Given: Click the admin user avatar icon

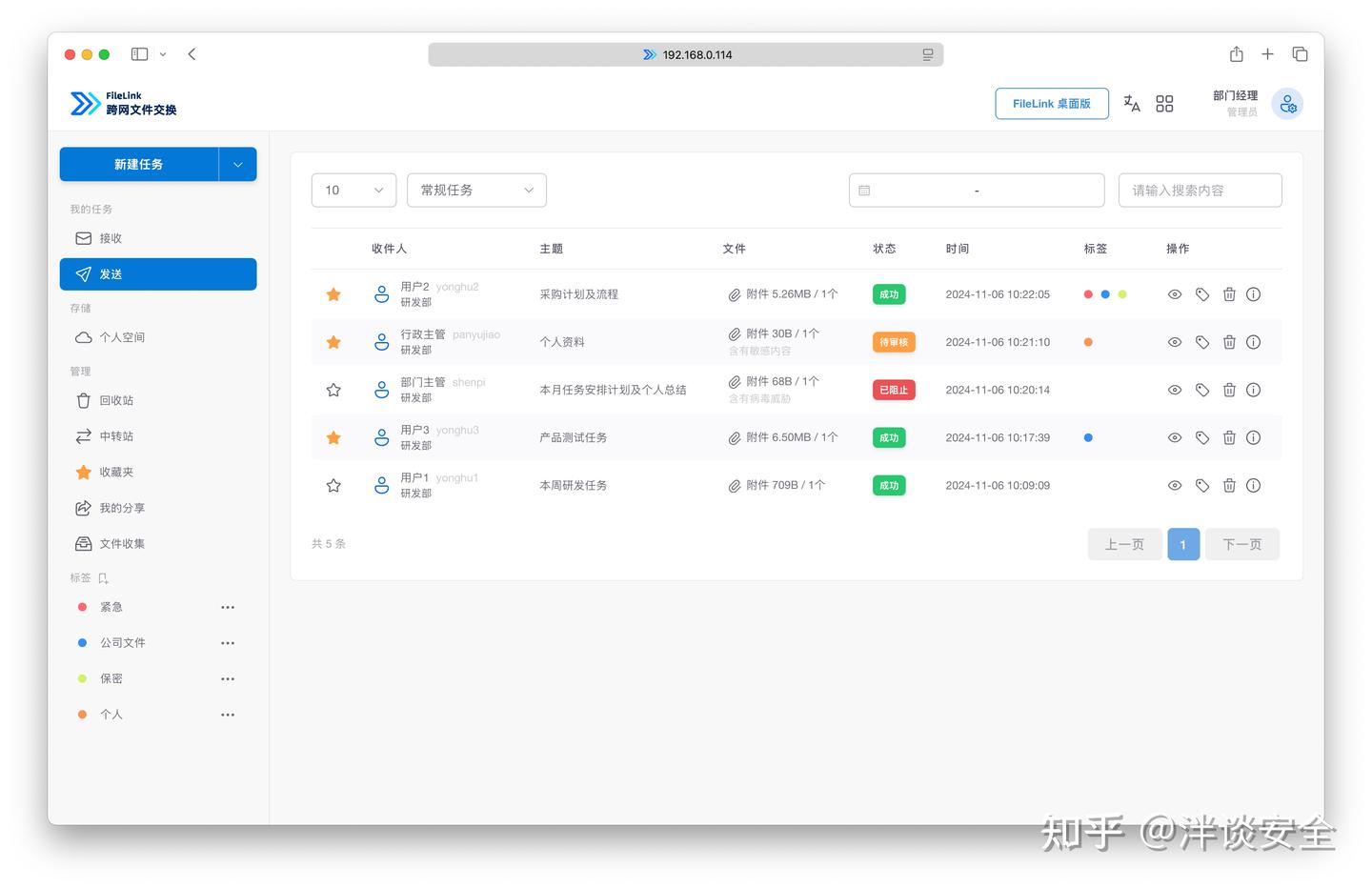Looking at the screenshot, I should [1287, 104].
